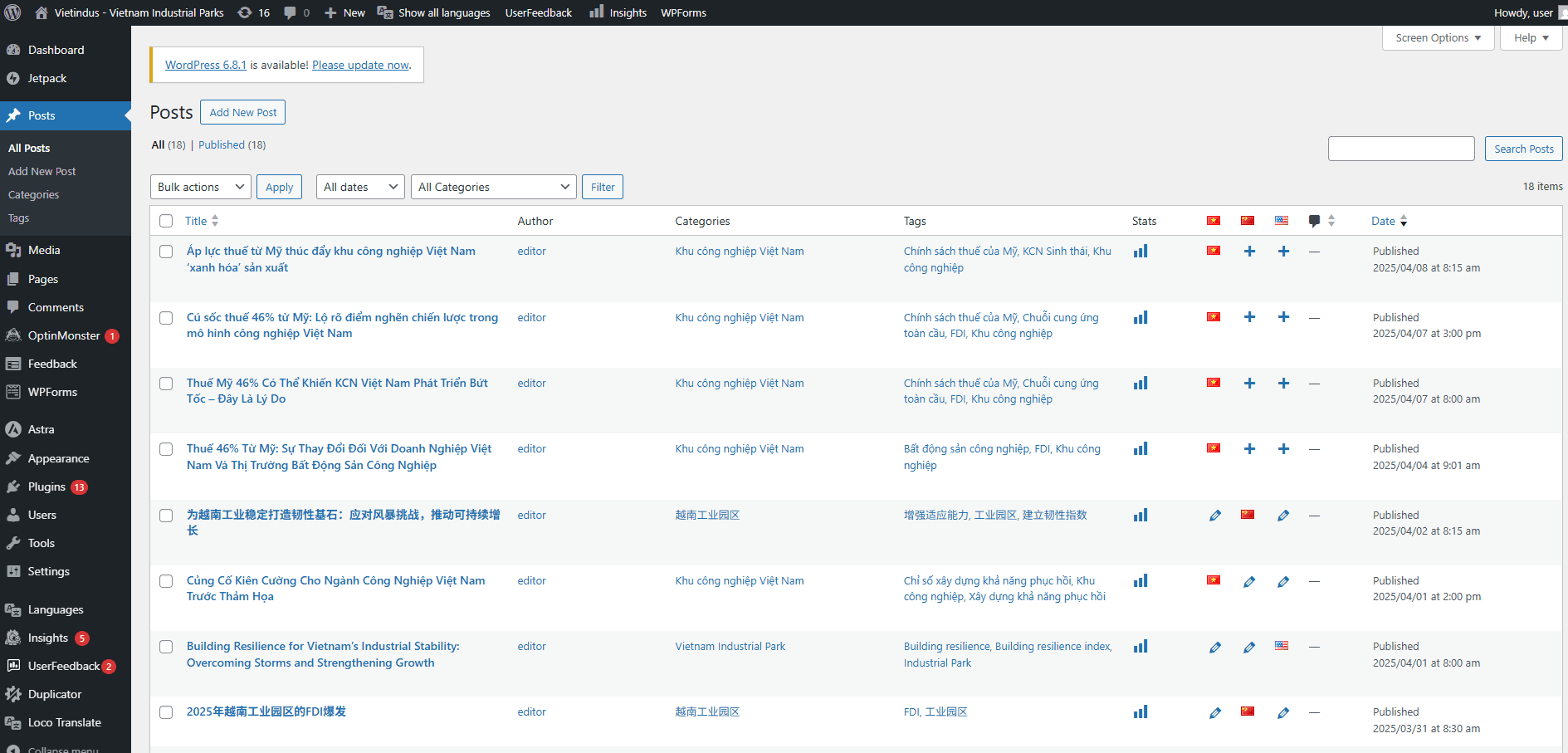Add Chinese translation for 'Cú sốc thuế 46%' post

click(1249, 317)
